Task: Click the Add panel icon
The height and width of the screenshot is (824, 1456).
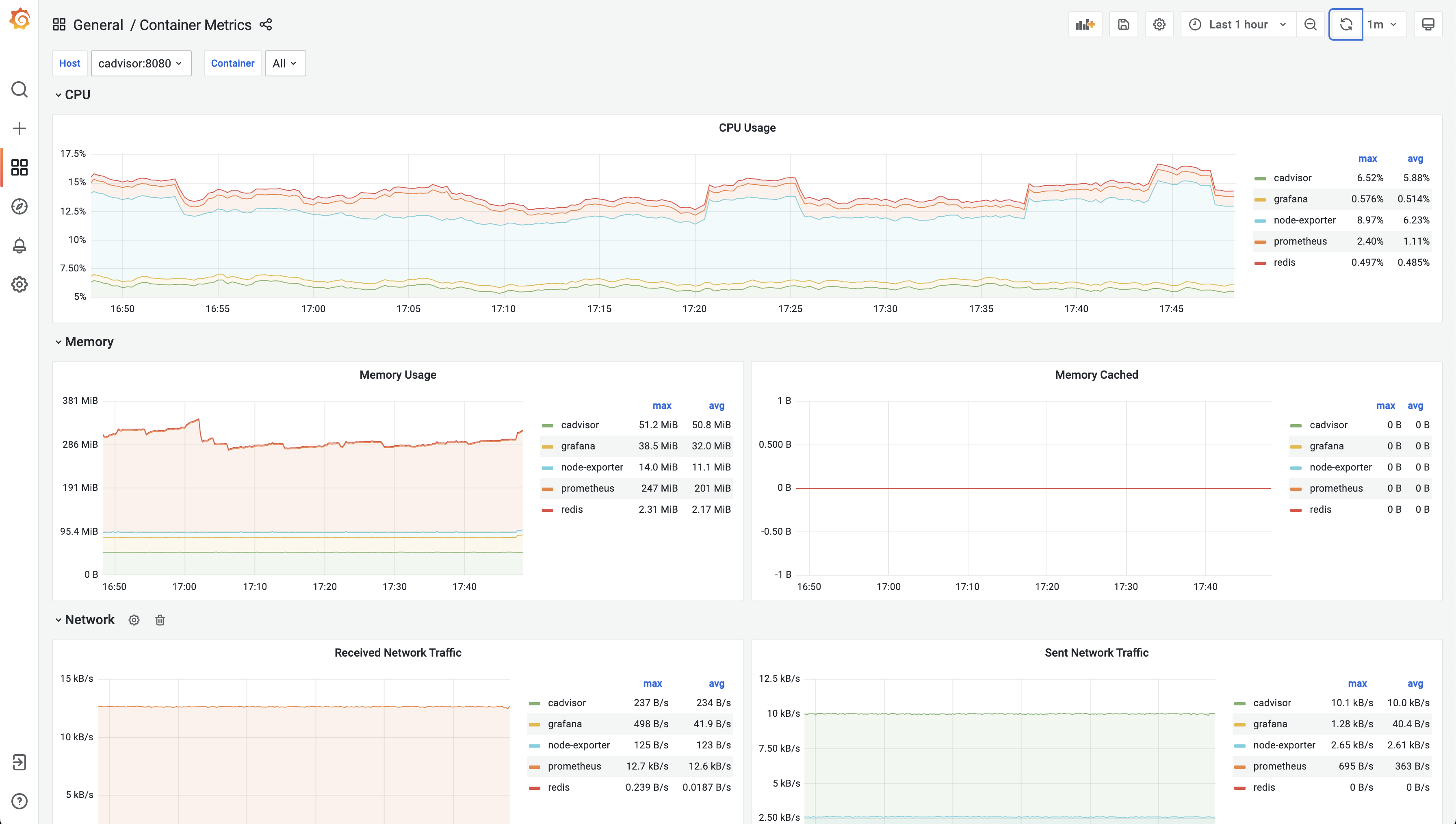Action: (1085, 24)
